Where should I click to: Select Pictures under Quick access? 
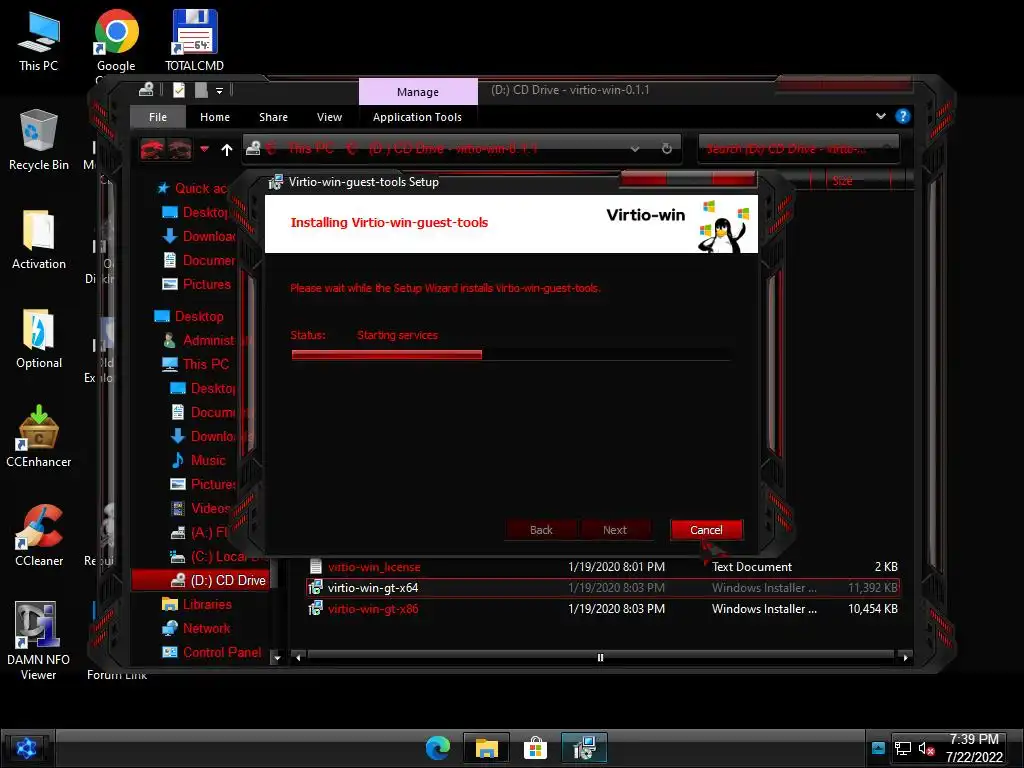pos(197,284)
